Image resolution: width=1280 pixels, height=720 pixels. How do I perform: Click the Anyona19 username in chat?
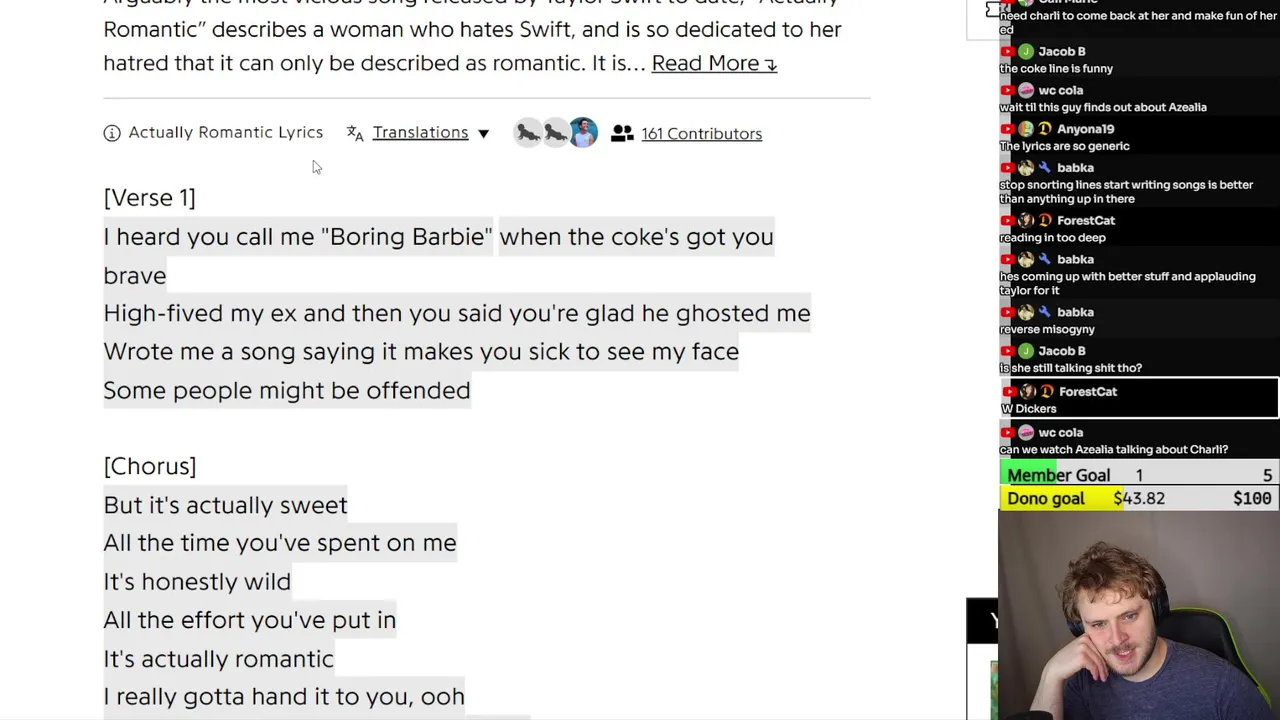pos(1085,129)
